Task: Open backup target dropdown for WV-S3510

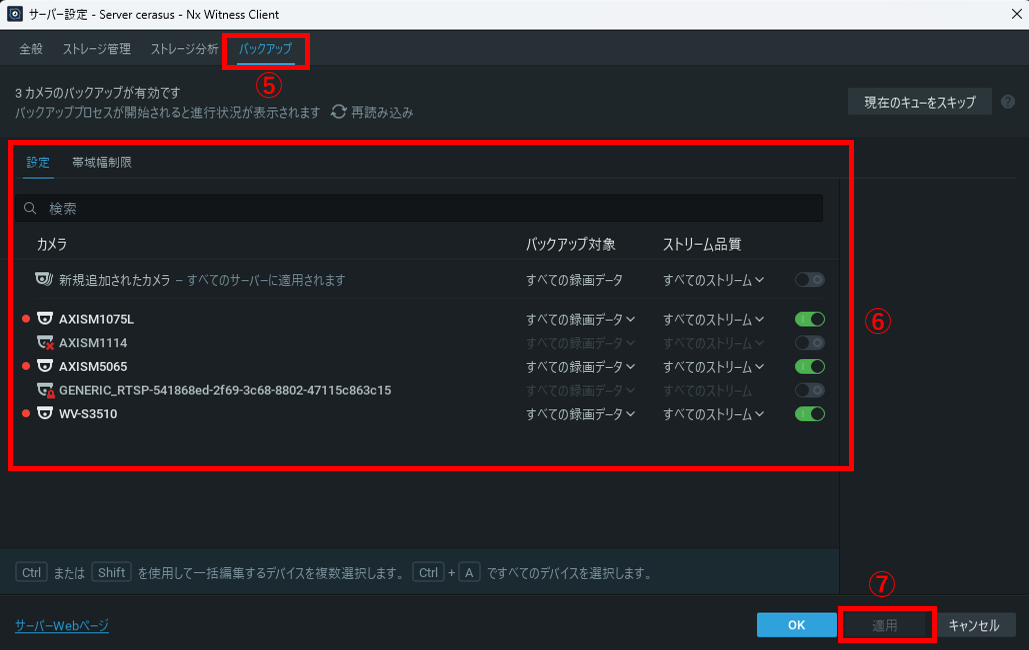Action: 580,414
